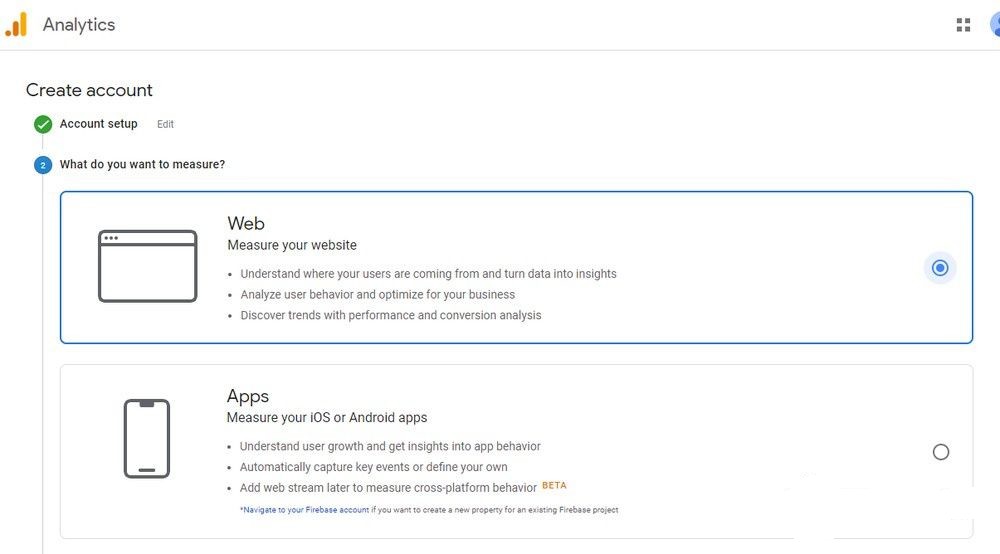Choose the Measure your website option text
The width and height of the screenshot is (1000, 554).
(x=292, y=245)
